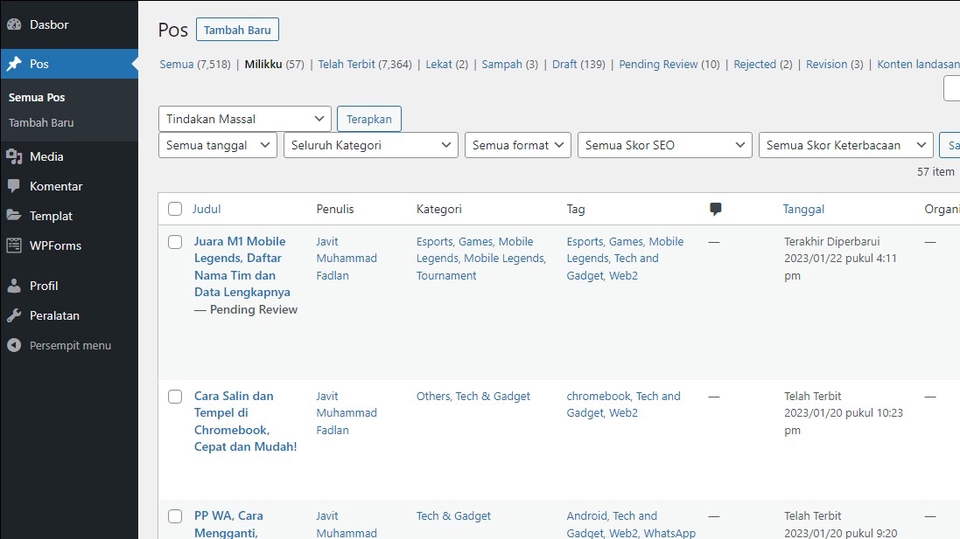The image size is (960, 539).
Task: Open the Semua Skor SEO dropdown
Action: pyautogui.click(x=664, y=145)
